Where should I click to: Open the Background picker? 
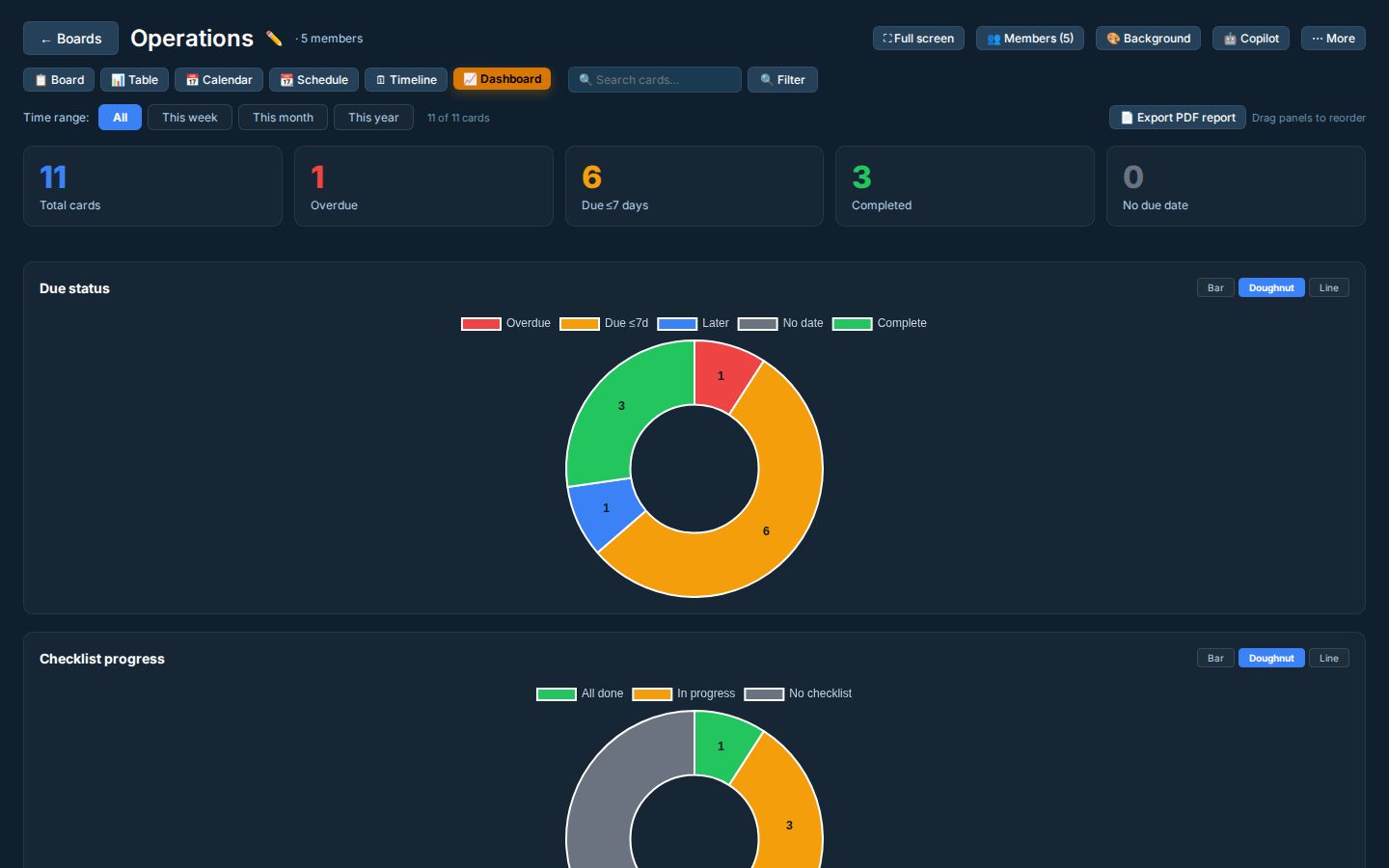[1148, 39]
